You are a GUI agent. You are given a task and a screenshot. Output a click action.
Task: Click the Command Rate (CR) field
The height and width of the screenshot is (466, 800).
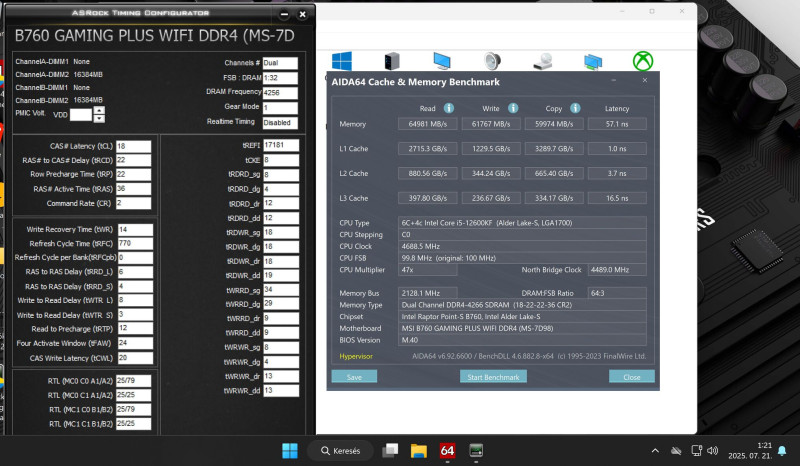tap(134, 203)
